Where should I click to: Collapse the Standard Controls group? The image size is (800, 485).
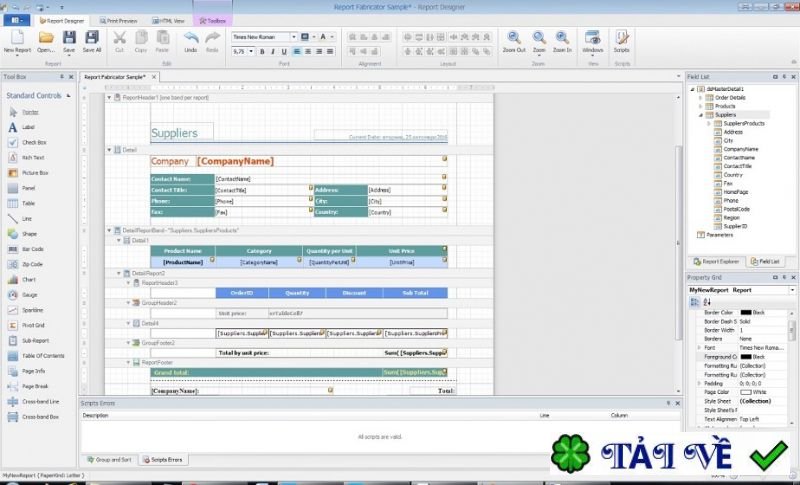tap(69, 96)
